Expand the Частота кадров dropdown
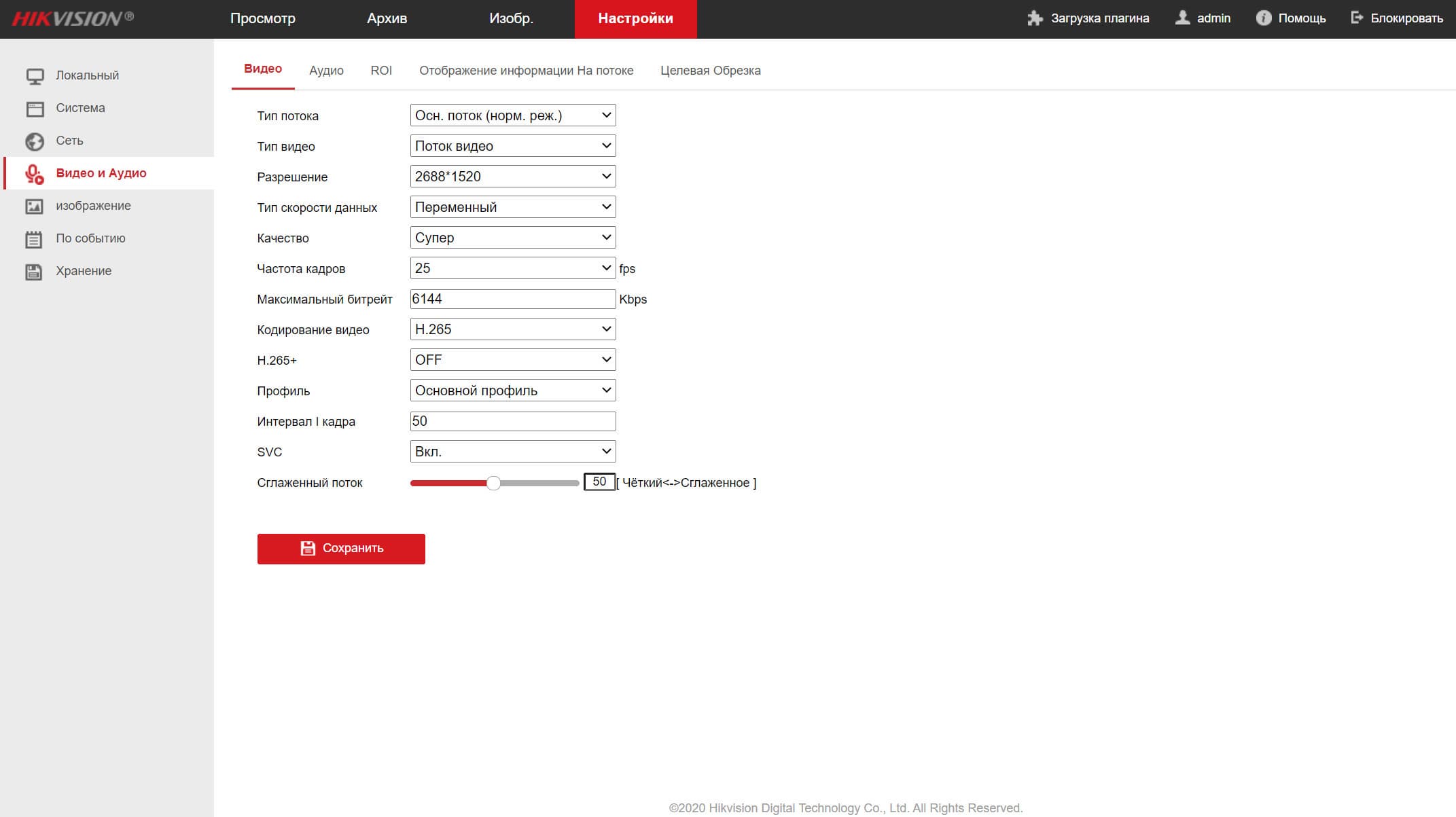 [x=513, y=268]
